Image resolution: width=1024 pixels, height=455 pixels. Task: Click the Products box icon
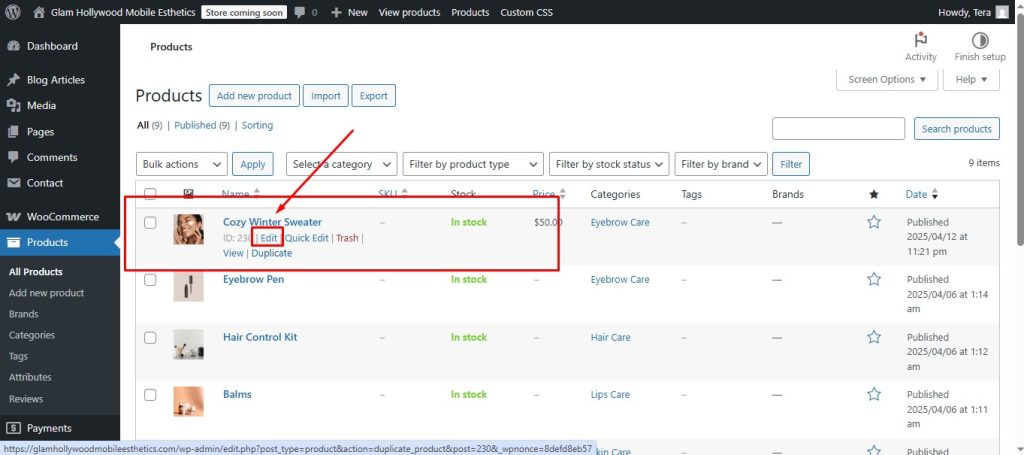(13, 242)
